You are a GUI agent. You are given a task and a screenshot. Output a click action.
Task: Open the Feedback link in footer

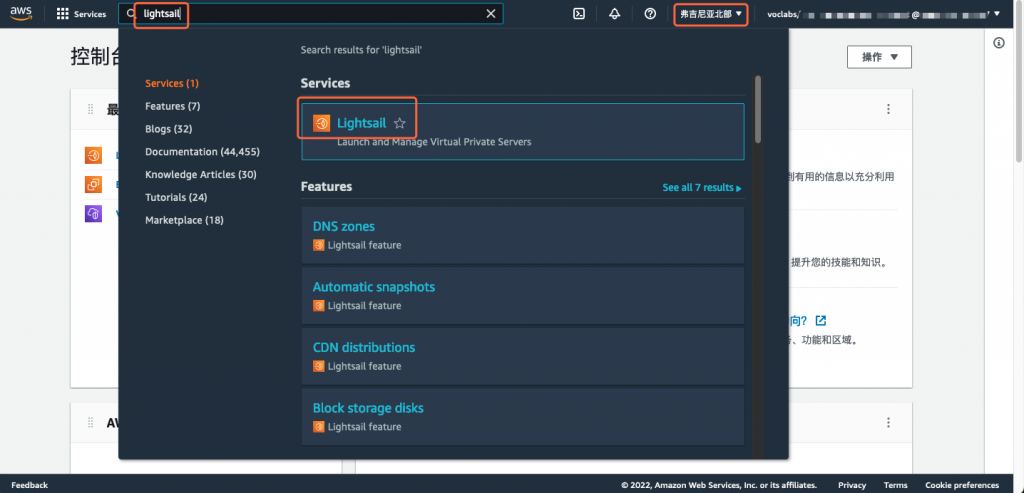tap(29, 485)
